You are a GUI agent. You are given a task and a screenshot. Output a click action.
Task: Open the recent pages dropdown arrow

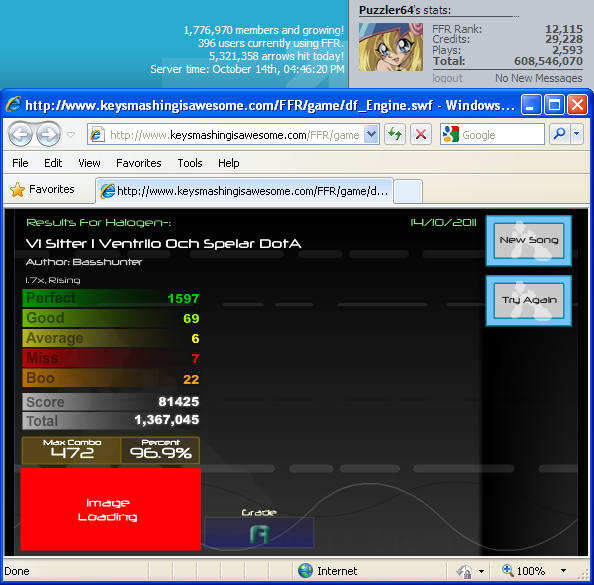70,135
